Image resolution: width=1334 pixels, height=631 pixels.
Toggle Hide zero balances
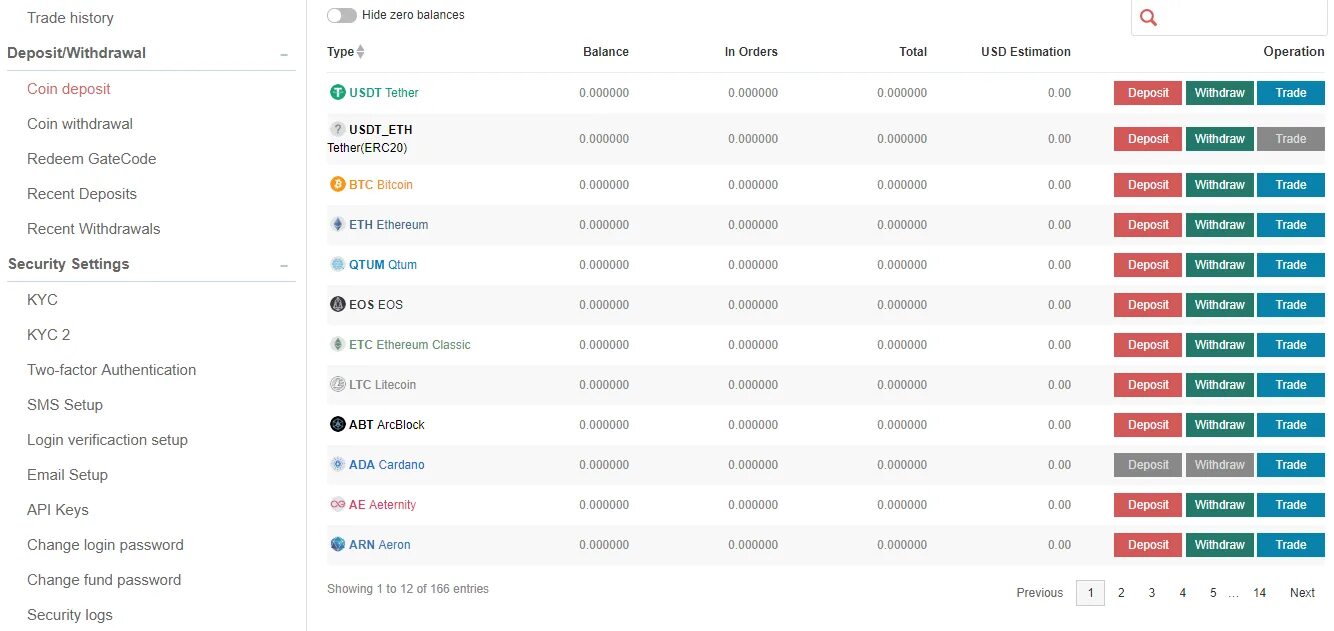pos(341,15)
